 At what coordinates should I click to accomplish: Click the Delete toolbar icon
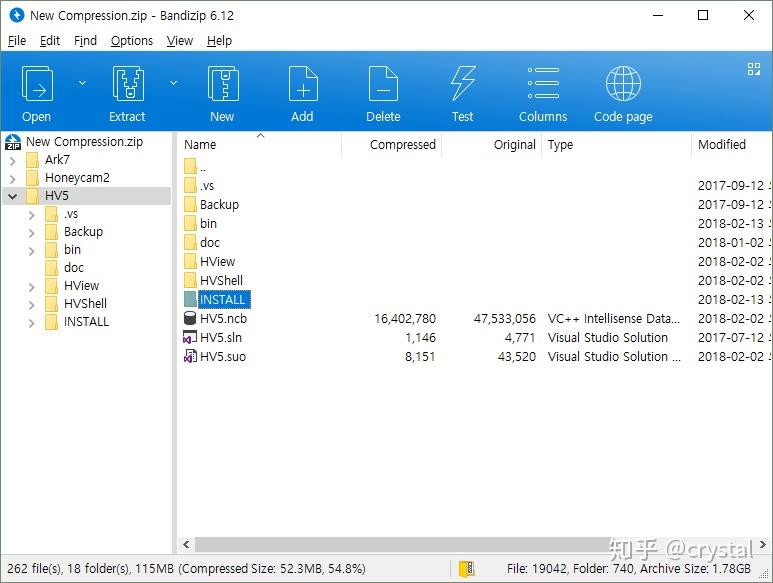coord(383,83)
